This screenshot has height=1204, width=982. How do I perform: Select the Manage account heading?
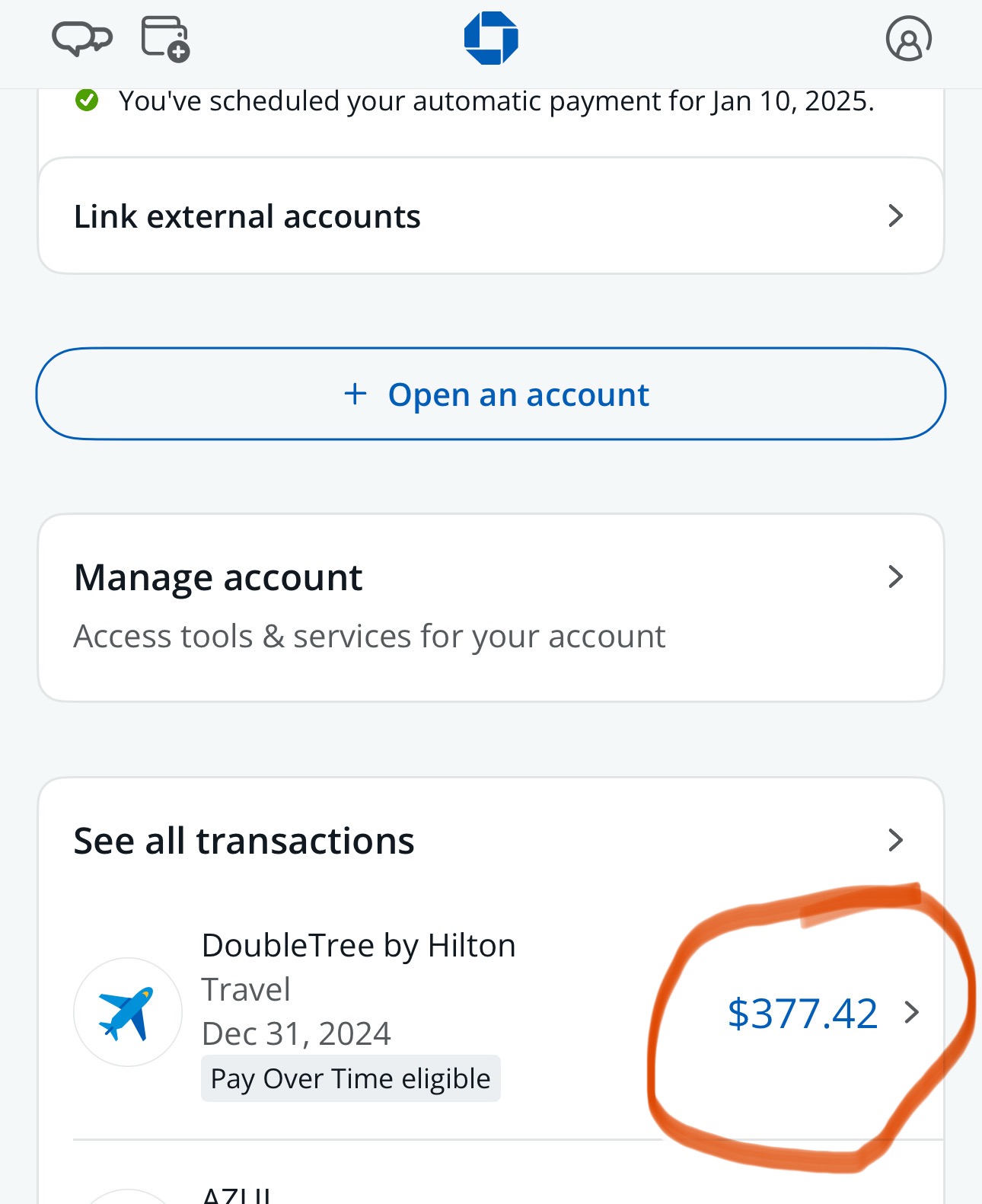tap(218, 577)
